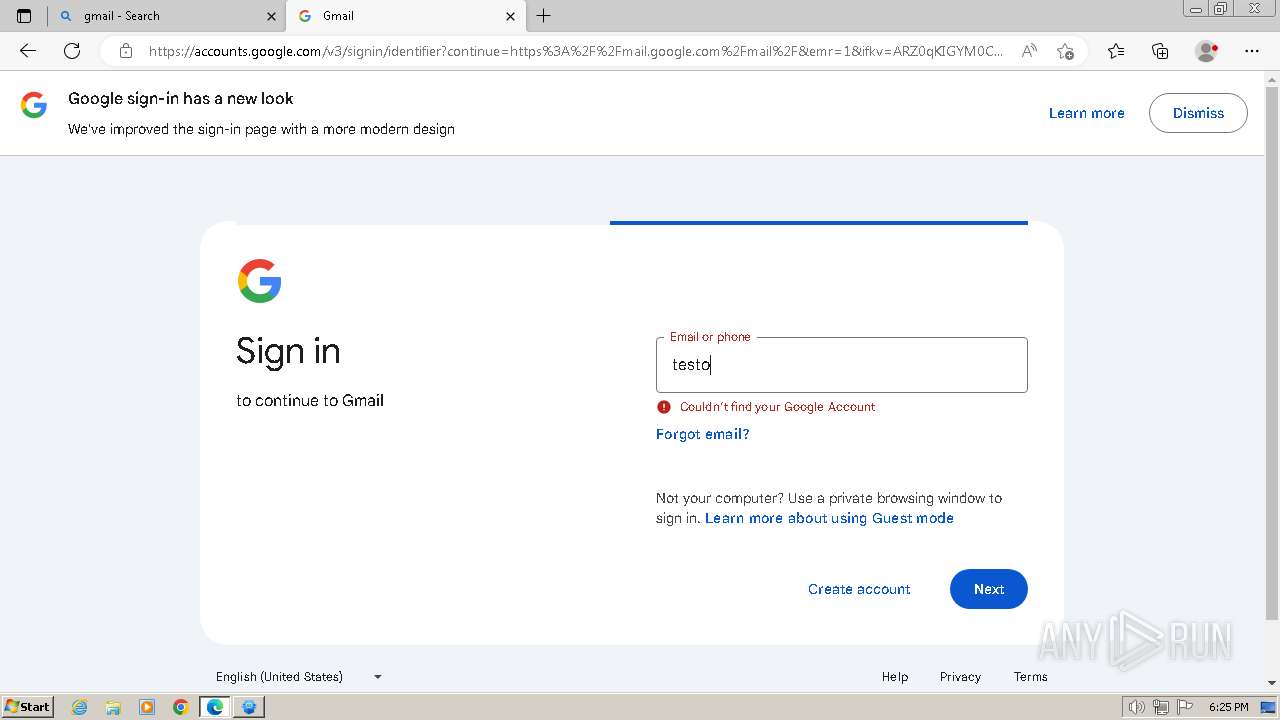Open the Collections panel
1280x720 pixels.
(x=1160, y=51)
